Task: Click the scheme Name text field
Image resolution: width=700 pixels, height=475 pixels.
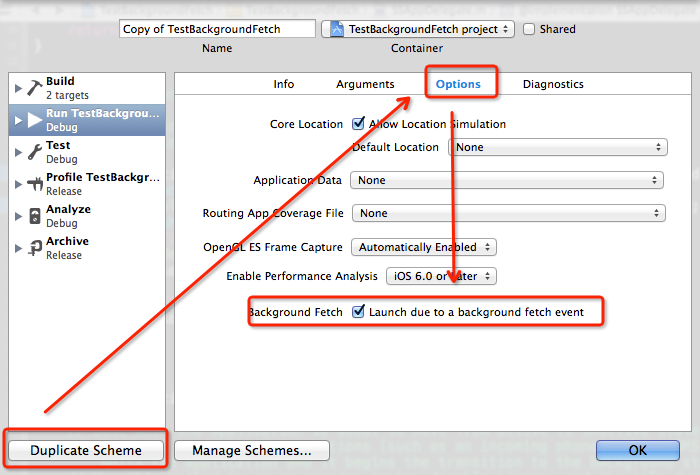Action: (217, 29)
